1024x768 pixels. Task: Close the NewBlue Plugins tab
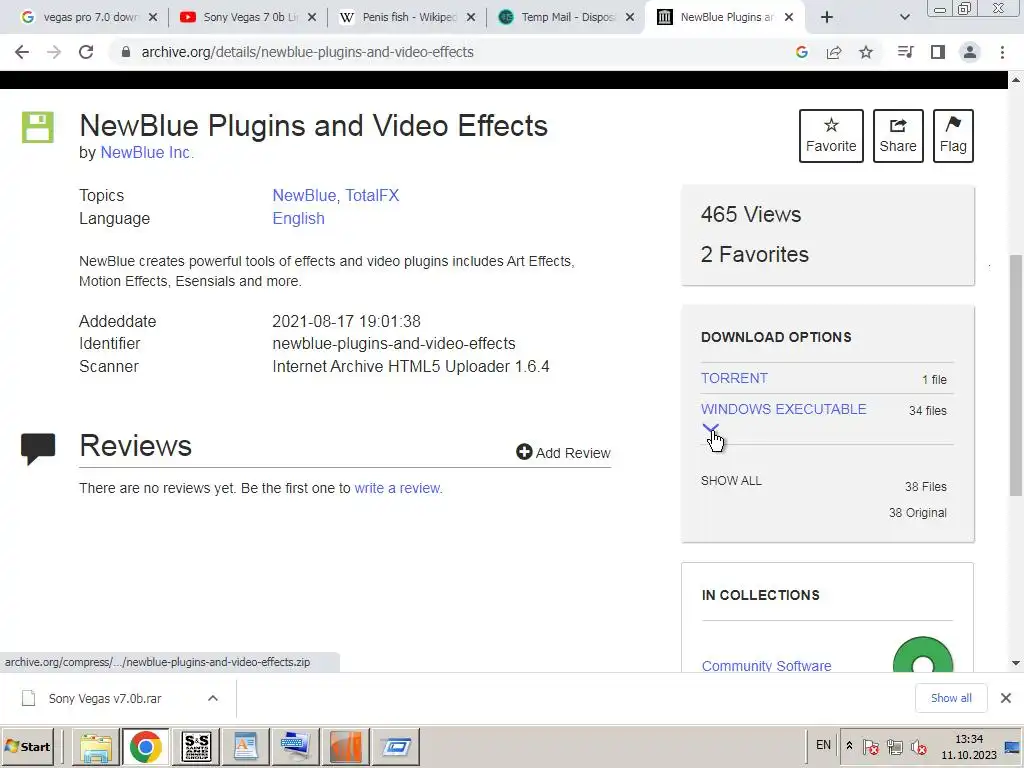click(789, 17)
